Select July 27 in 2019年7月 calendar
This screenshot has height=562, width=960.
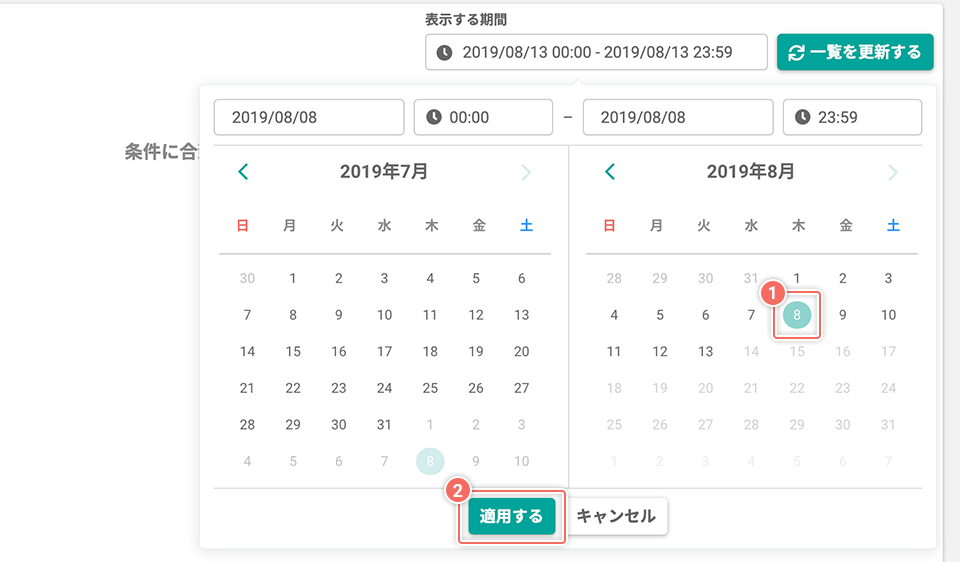(x=522, y=388)
